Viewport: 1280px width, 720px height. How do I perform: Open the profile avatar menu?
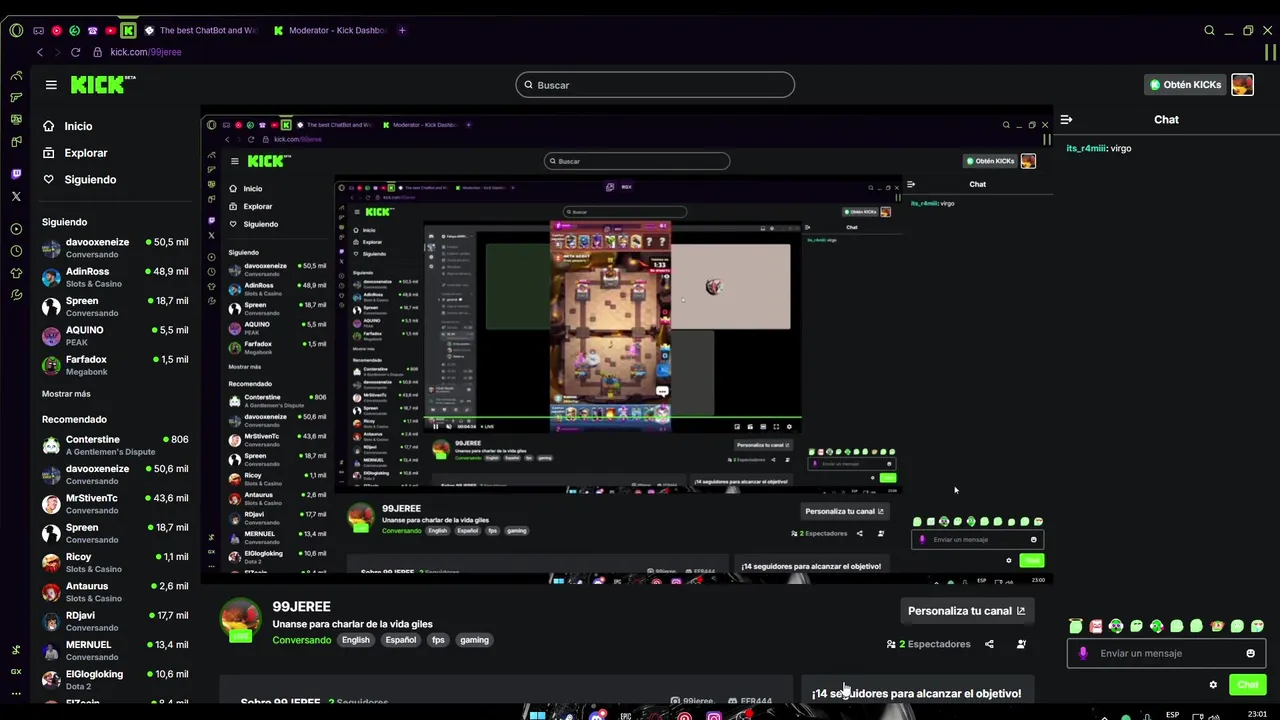click(x=1242, y=85)
